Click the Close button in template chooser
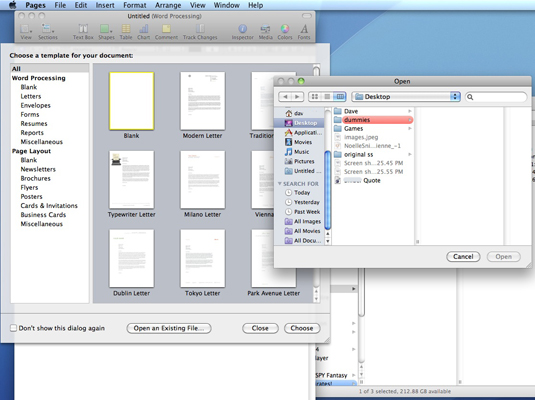Viewport: 535px width, 400px height. click(x=260, y=328)
